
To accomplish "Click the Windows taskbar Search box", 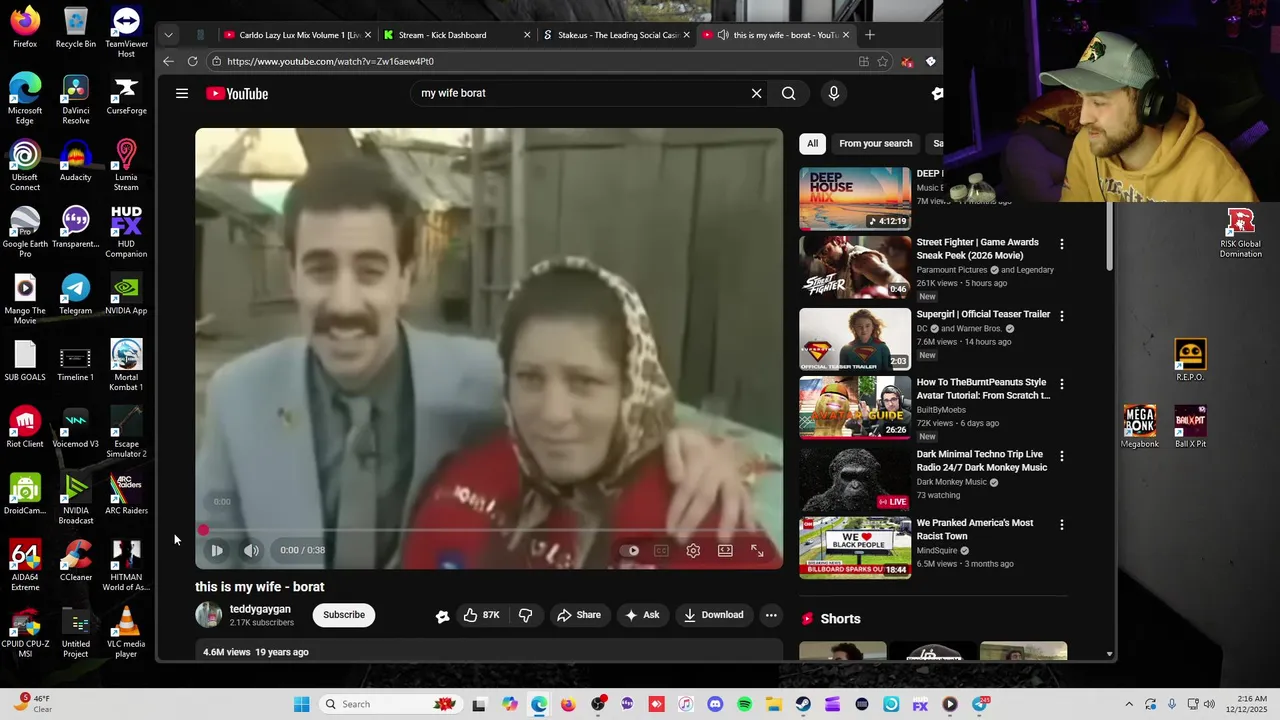I will [390, 704].
